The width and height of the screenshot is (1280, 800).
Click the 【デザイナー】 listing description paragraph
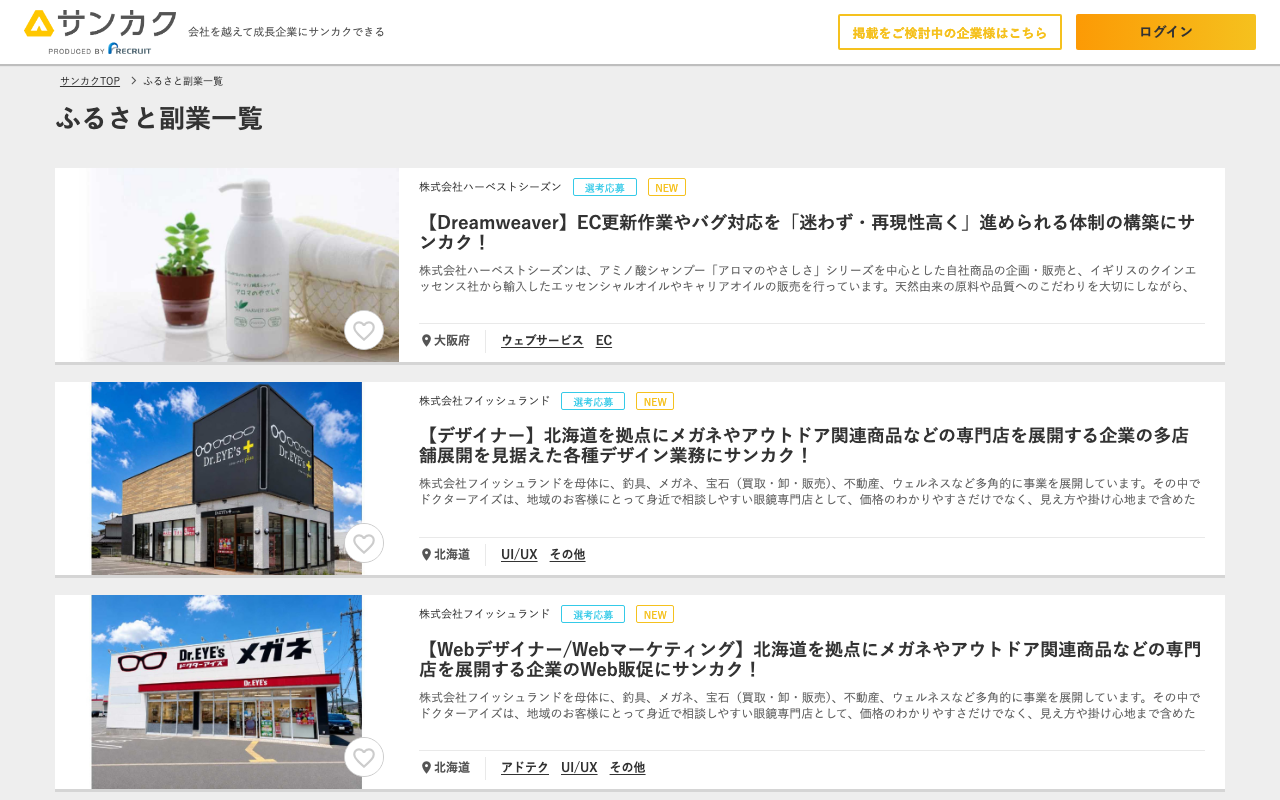(x=809, y=491)
